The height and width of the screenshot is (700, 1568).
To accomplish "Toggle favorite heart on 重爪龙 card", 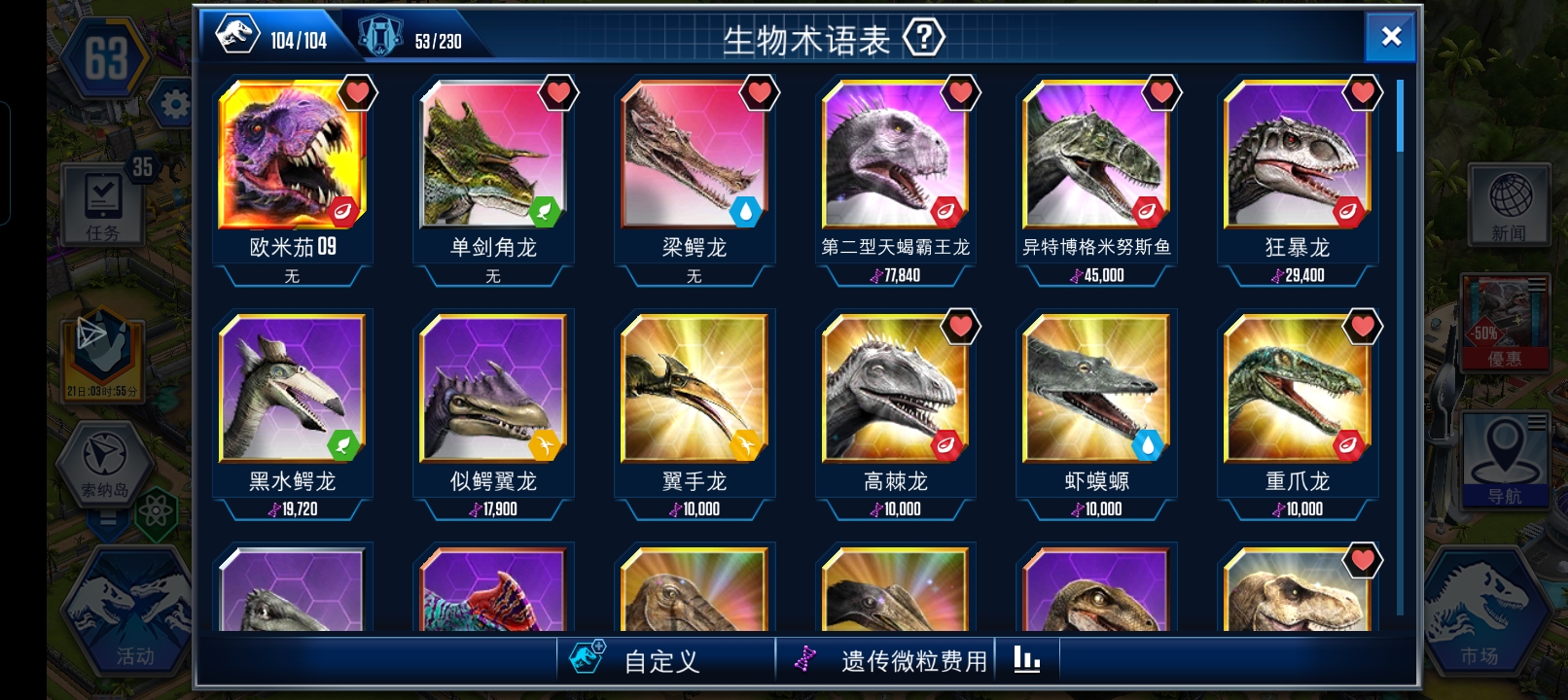I will tap(1363, 327).
